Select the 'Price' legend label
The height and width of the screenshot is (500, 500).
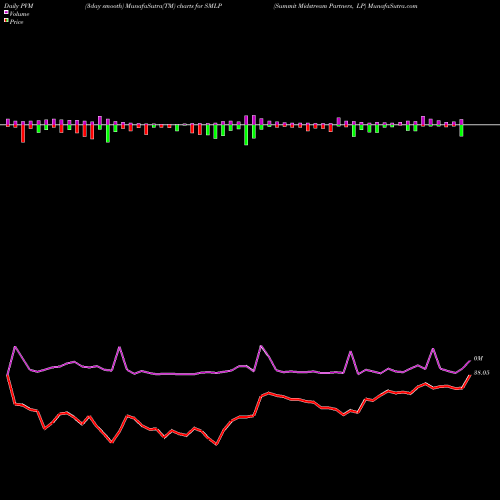[x=16, y=22]
